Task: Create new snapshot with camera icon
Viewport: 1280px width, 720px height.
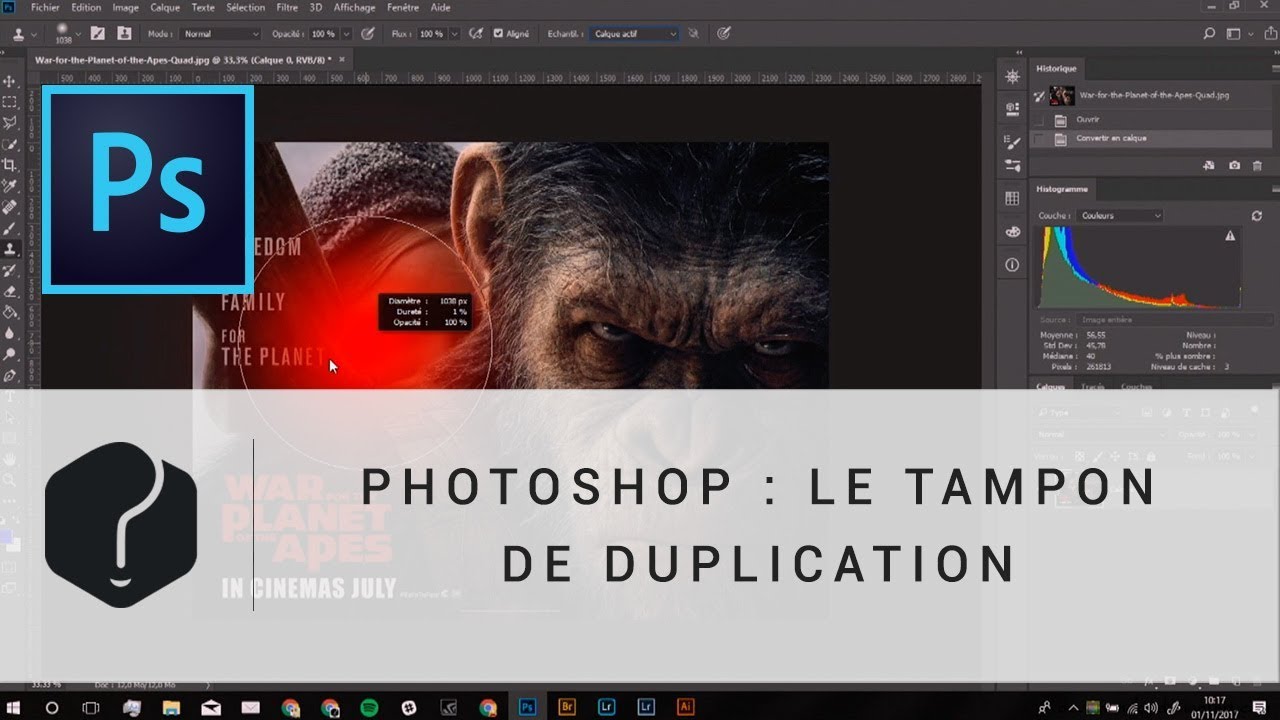Action: click(x=1234, y=165)
